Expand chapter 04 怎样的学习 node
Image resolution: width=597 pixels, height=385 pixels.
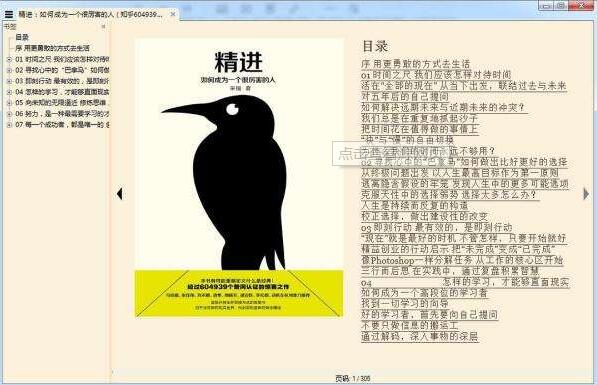point(10,92)
